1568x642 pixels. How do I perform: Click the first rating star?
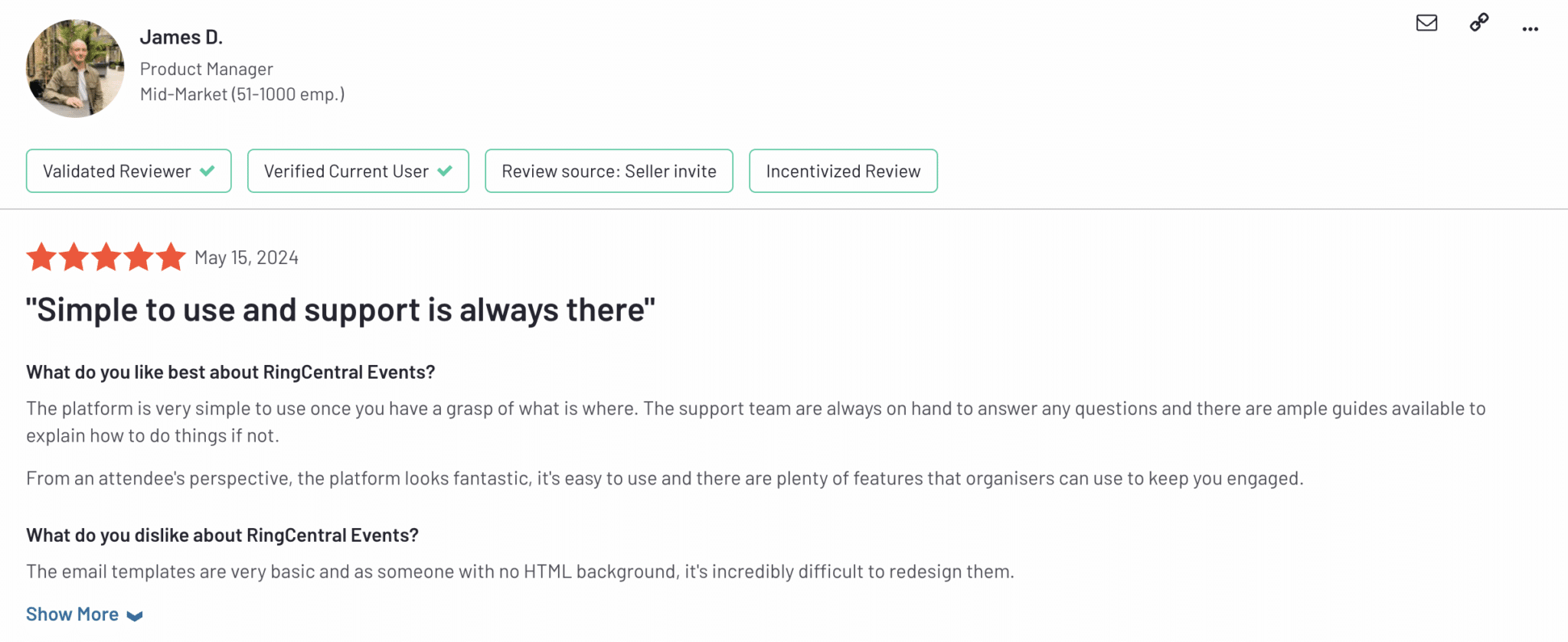click(x=41, y=257)
